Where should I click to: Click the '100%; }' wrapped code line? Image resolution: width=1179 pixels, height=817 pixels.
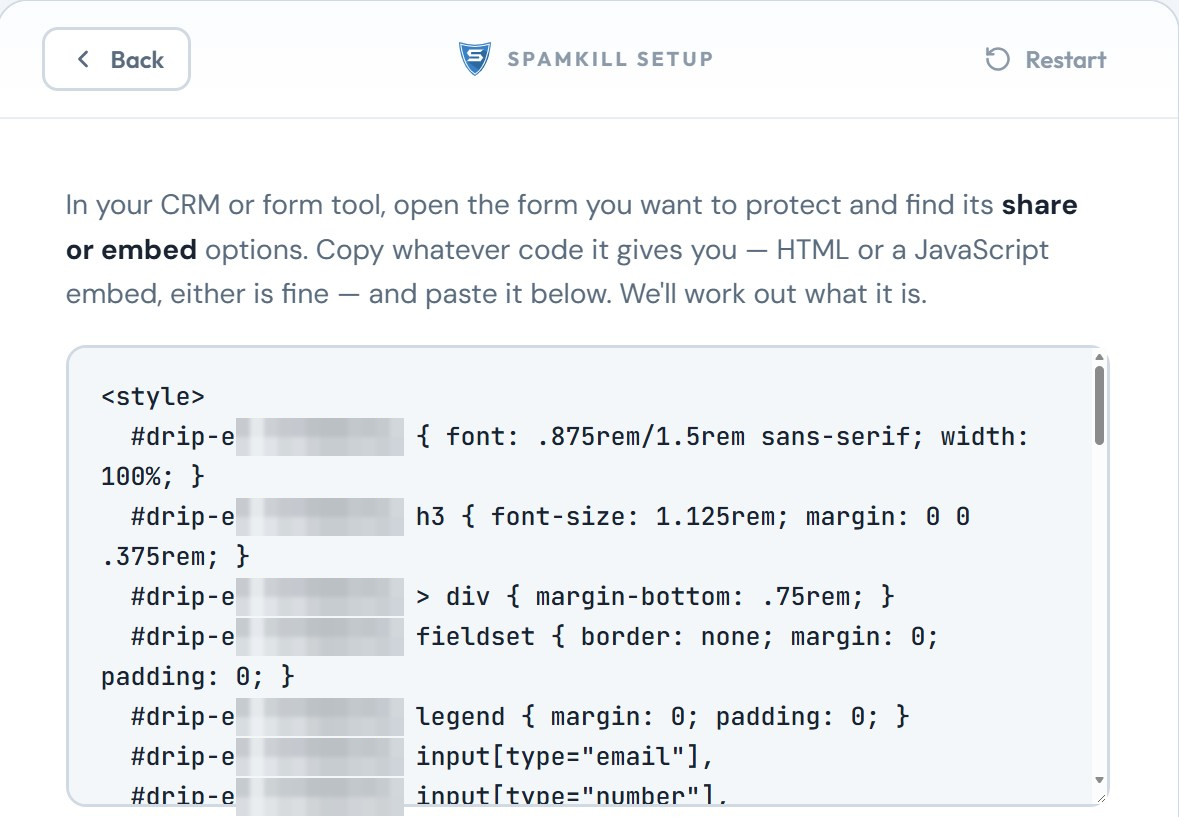tap(153, 476)
